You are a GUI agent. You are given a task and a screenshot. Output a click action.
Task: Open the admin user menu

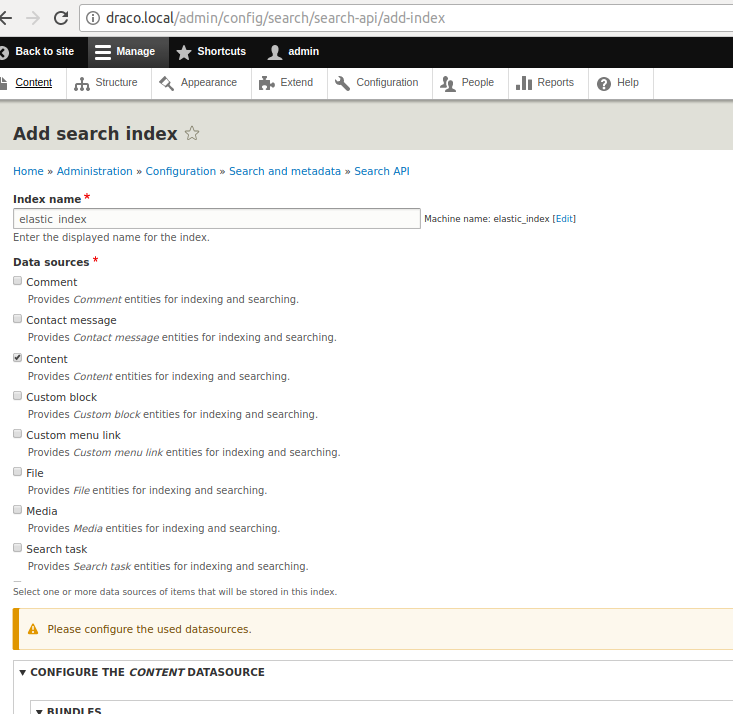[x=294, y=52]
